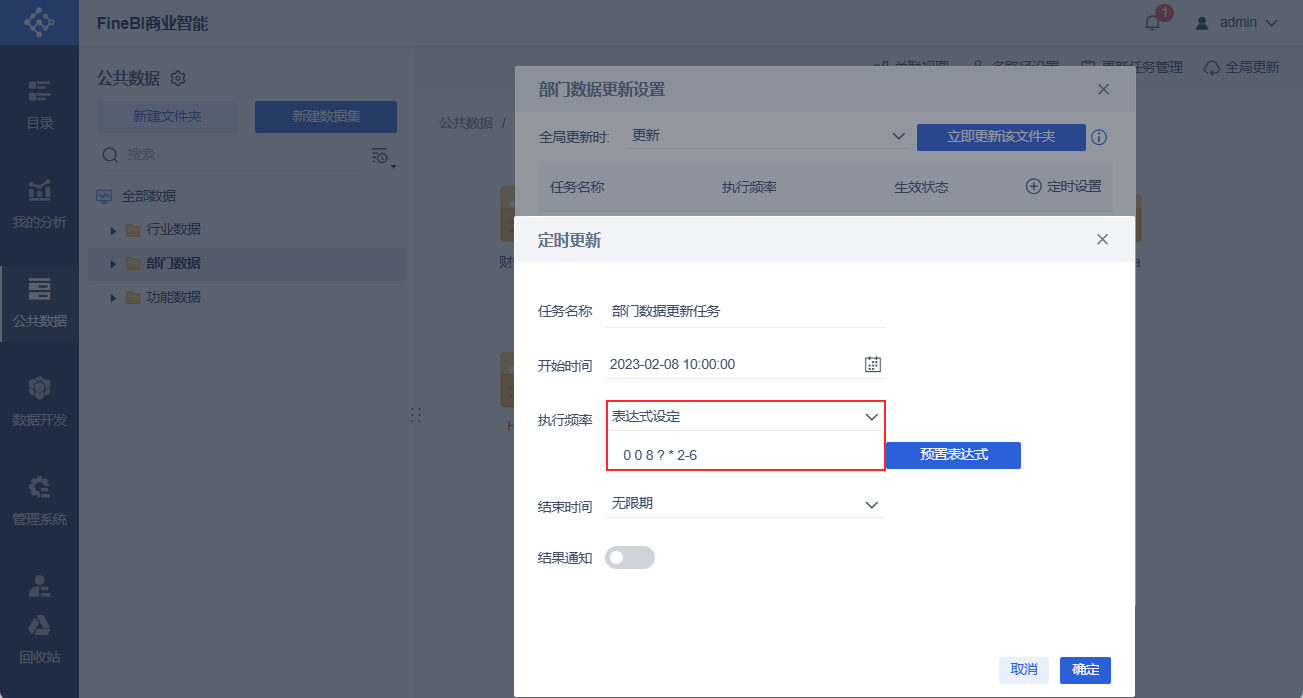Open the 全局更新时 dropdown
Viewport: 1303px width, 698px height.
coord(766,136)
